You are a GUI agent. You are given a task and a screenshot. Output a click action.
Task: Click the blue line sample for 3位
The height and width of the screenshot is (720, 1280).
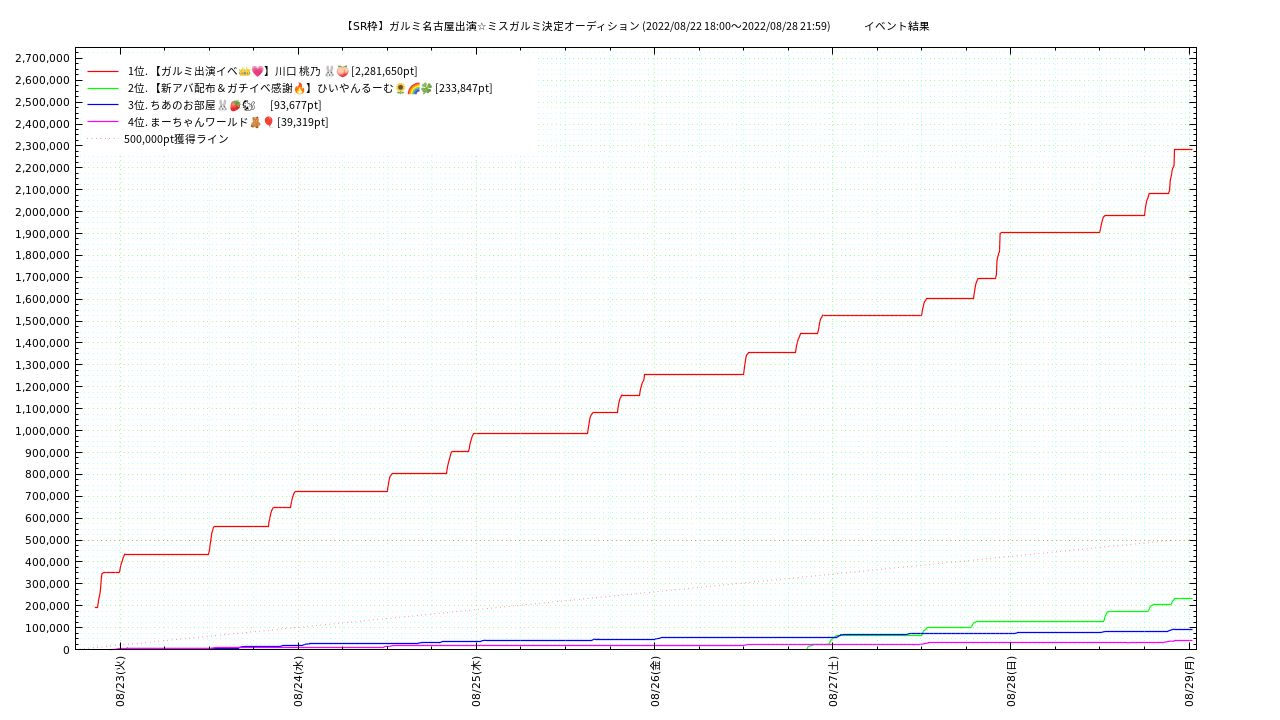pos(103,105)
